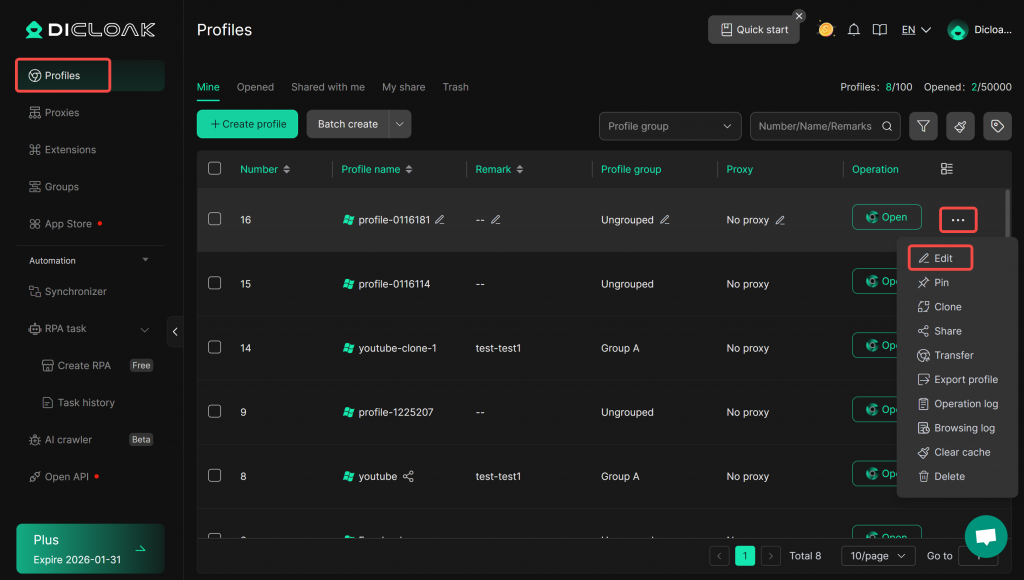Click the Create profile button

(x=247, y=124)
